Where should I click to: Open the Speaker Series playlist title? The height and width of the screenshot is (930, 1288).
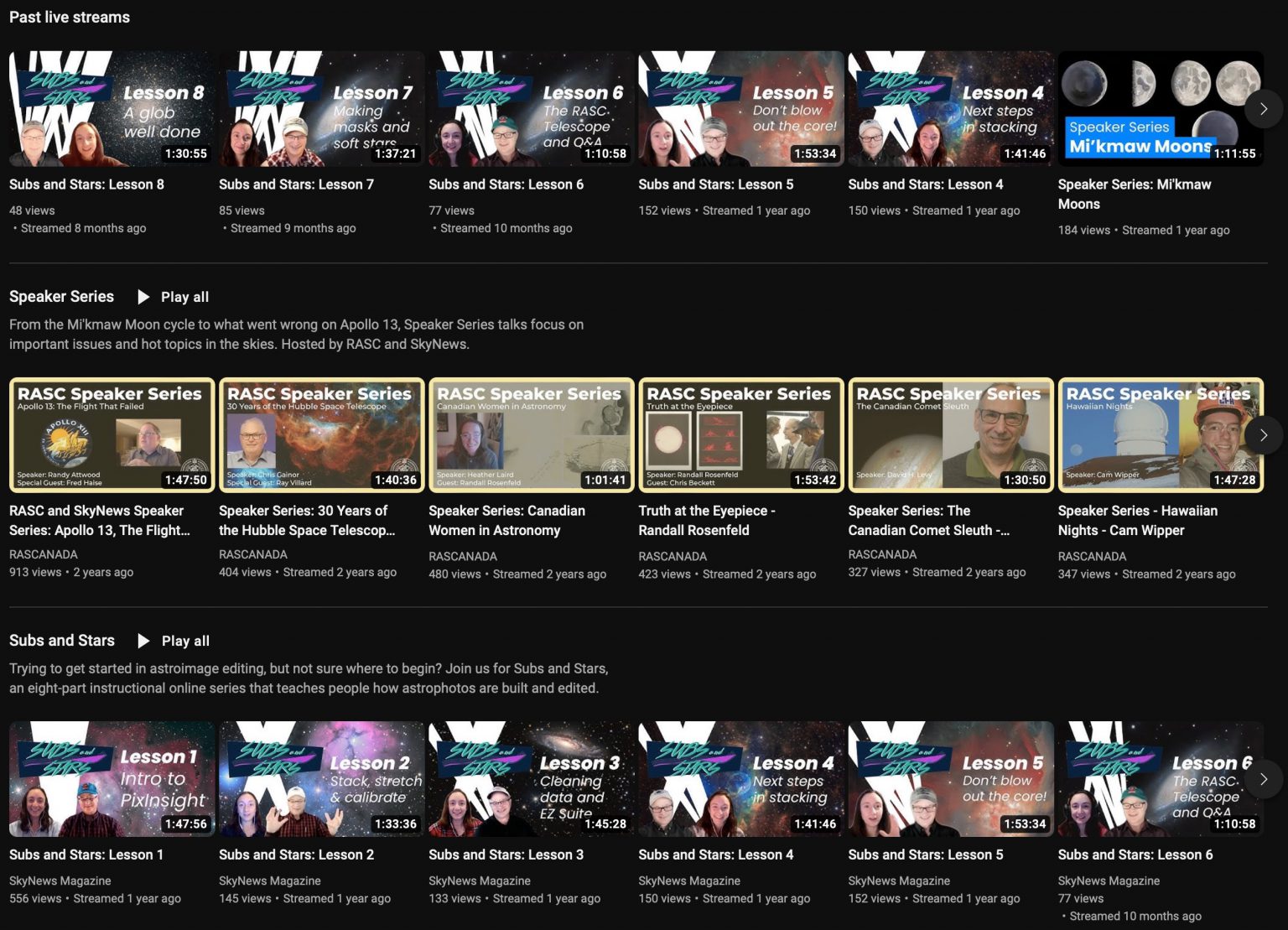(61, 297)
